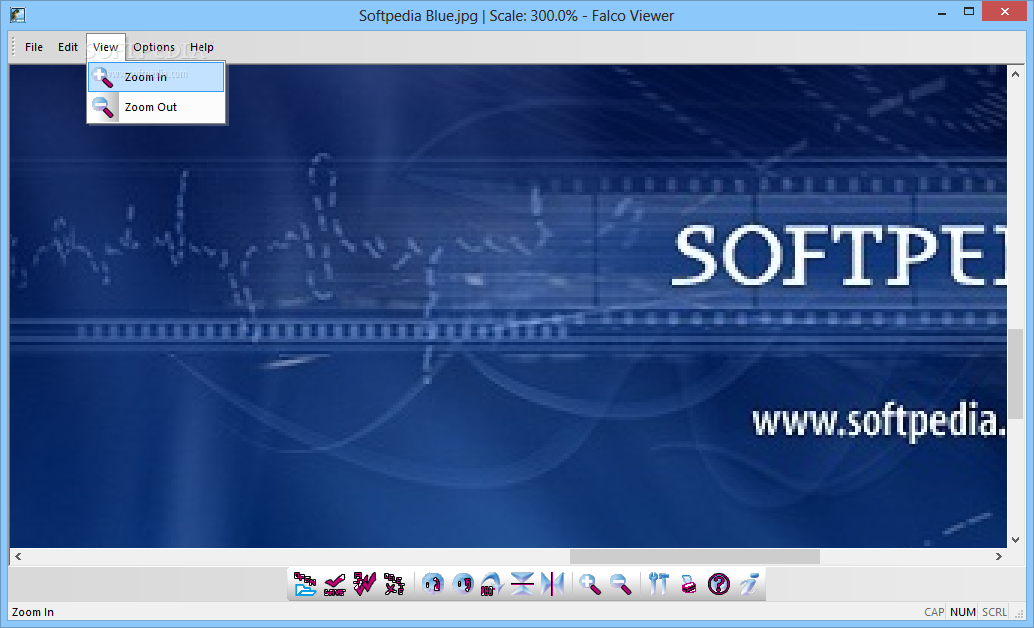
Task: Open settings with the tools icon
Action: [x=658, y=584]
